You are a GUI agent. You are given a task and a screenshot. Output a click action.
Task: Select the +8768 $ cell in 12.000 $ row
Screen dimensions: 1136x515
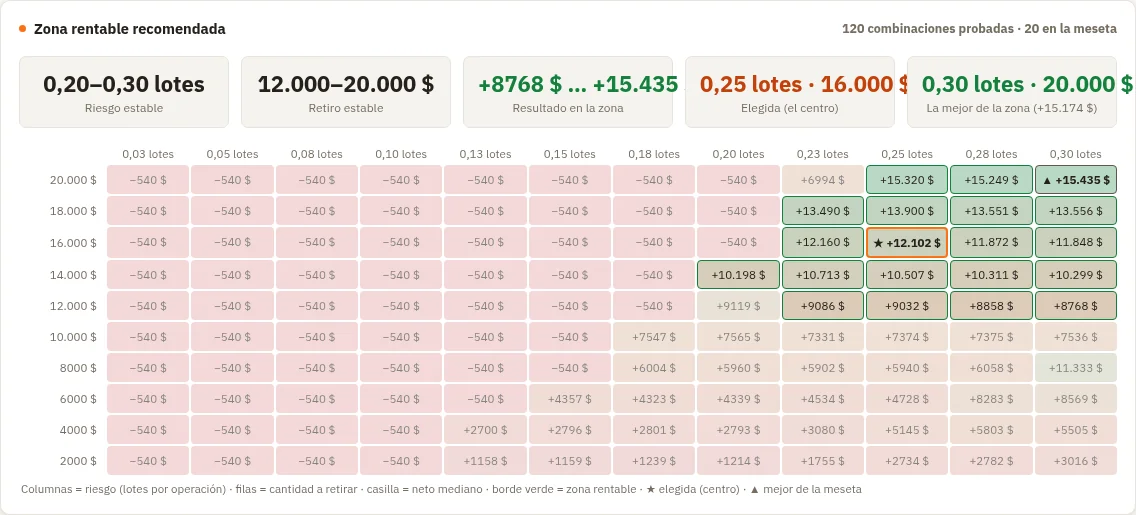click(1075, 306)
